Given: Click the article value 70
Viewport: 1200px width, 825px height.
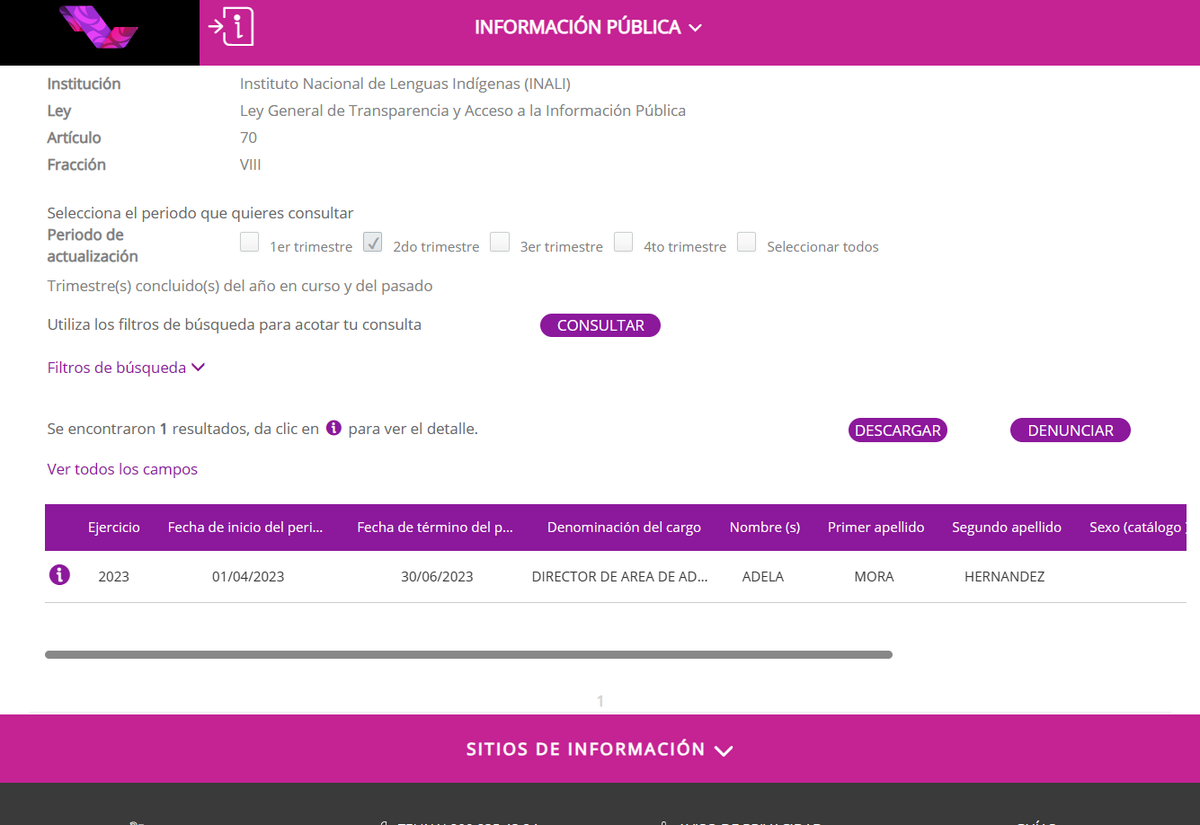Looking at the screenshot, I should click(x=248, y=138).
